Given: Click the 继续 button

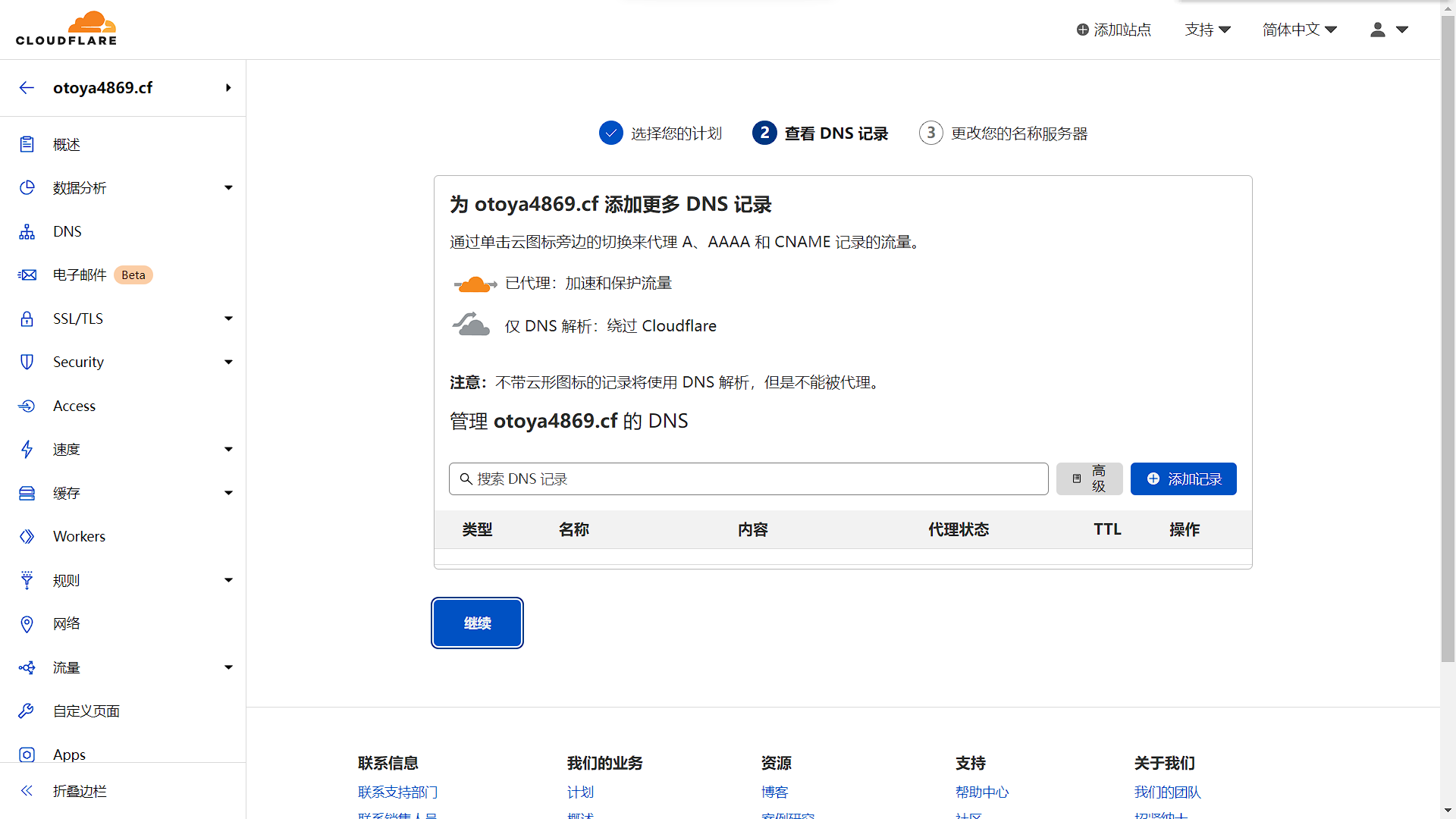Looking at the screenshot, I should click(x=477, y=623).
